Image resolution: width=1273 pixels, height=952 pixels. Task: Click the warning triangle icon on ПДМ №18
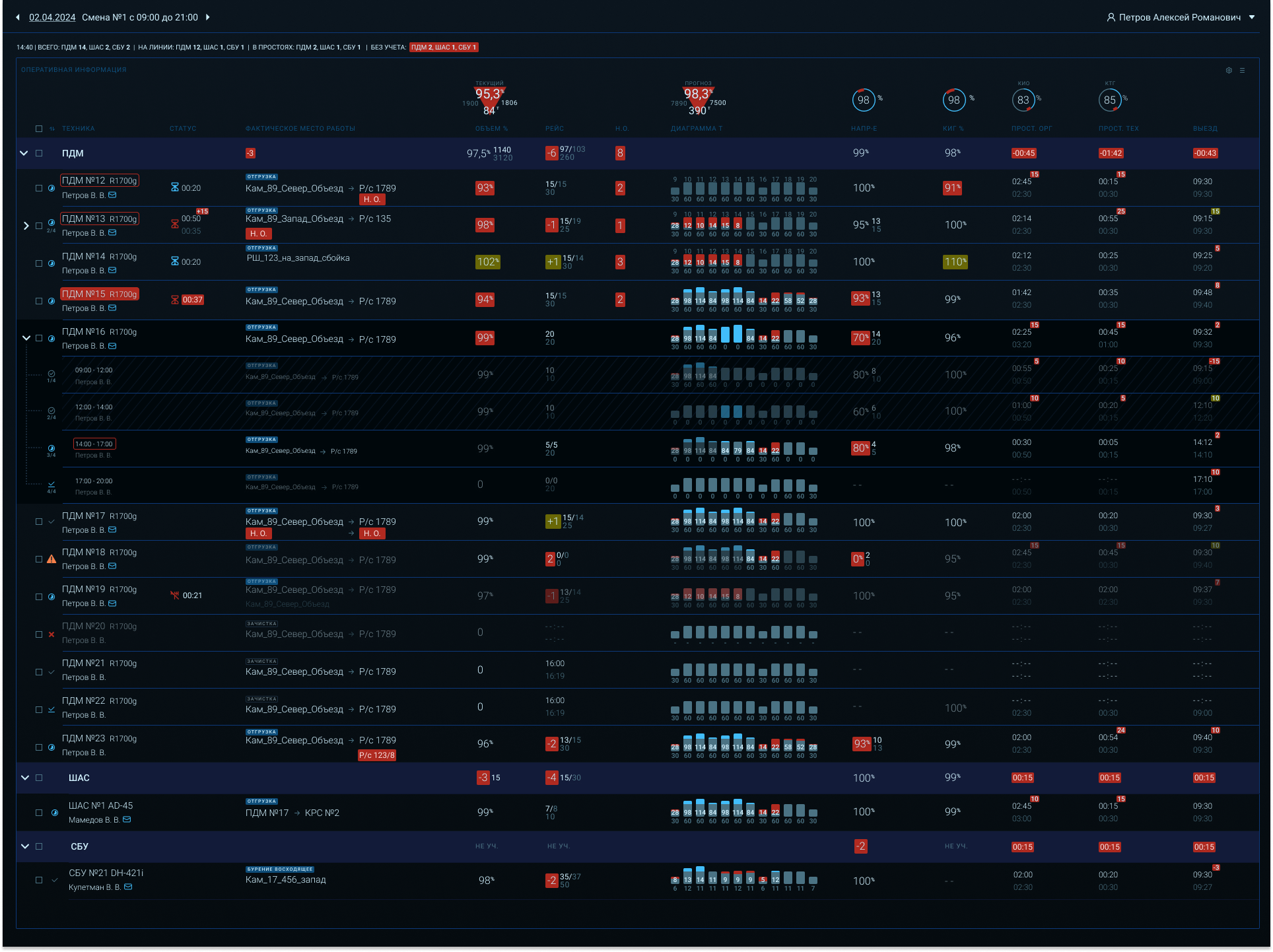click(52, 559)
